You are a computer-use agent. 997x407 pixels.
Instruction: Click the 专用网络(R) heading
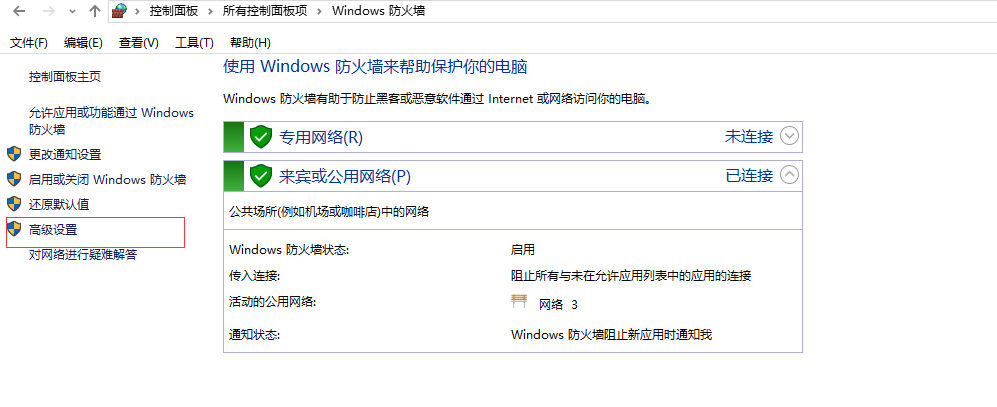tap(321, 137)
